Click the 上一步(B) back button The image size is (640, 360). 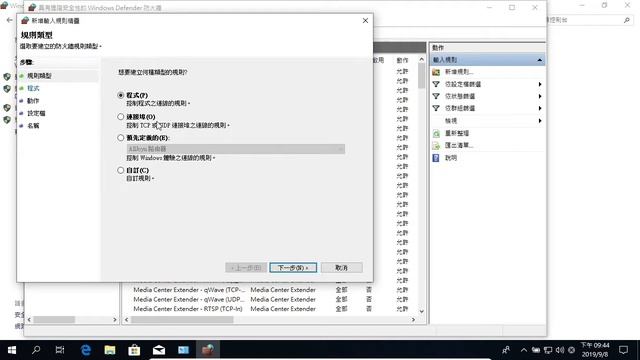(x=246, y=268)
